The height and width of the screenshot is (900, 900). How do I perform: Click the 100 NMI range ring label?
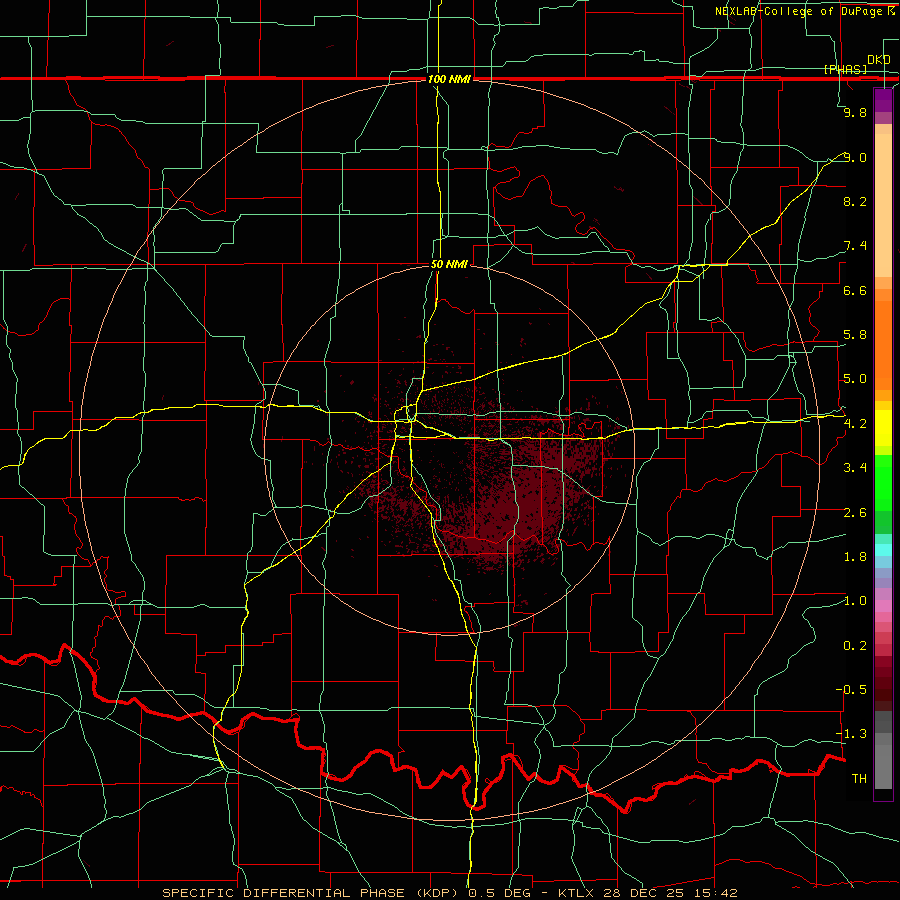pos(449,79)
